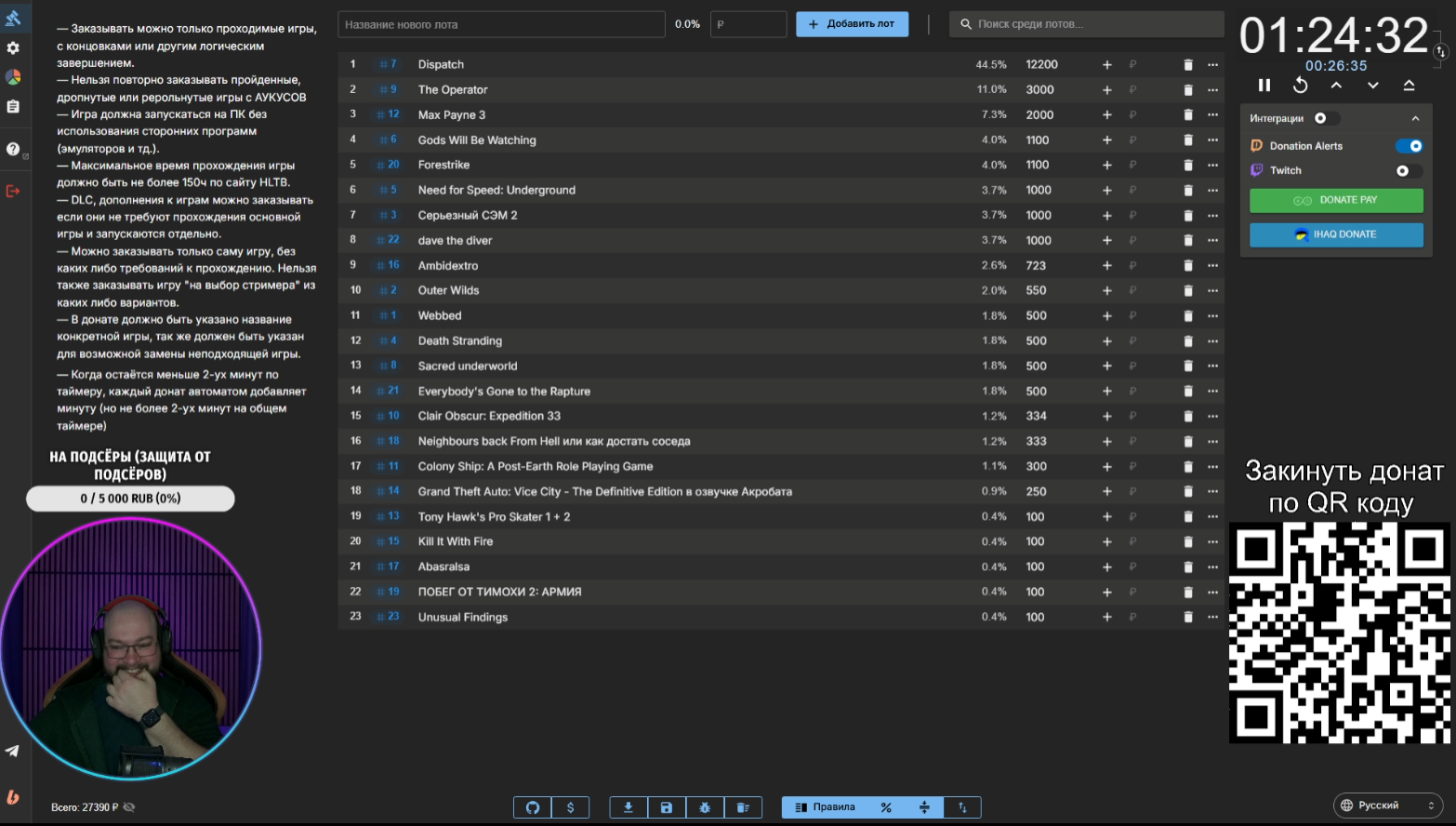Click the bug report icon

[x=705, y=807]
